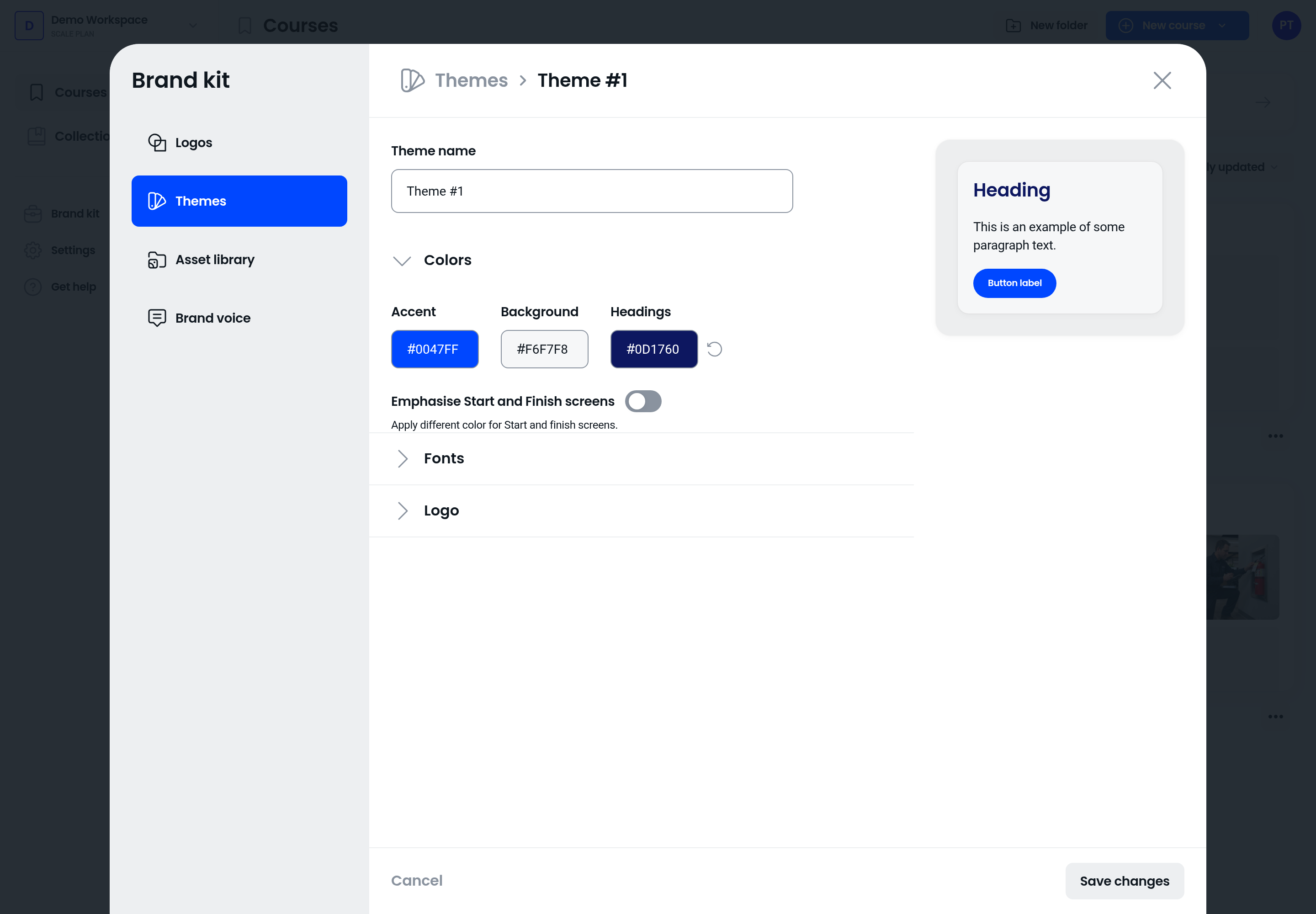Click the Courses bookmark icon in background sidebar
Viewport: 1316px width, 914px height.
(x=36, y=92)
